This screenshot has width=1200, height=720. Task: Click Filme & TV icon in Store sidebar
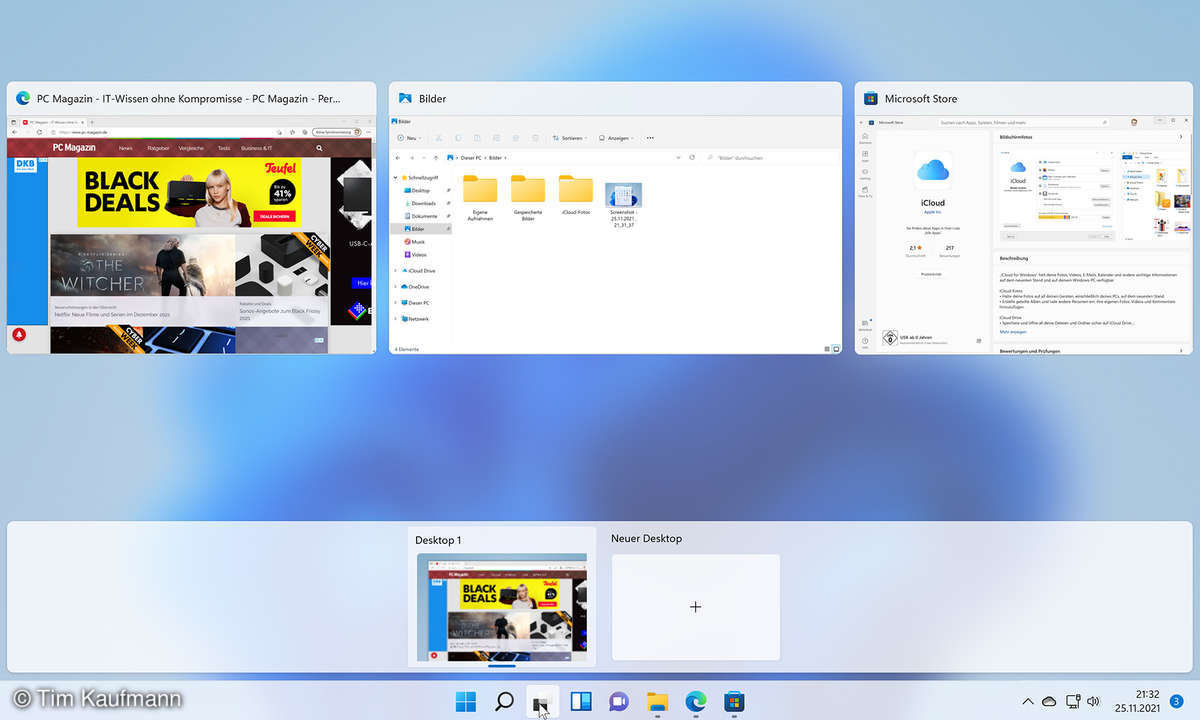pyautogui.click(x=865, y=192)
